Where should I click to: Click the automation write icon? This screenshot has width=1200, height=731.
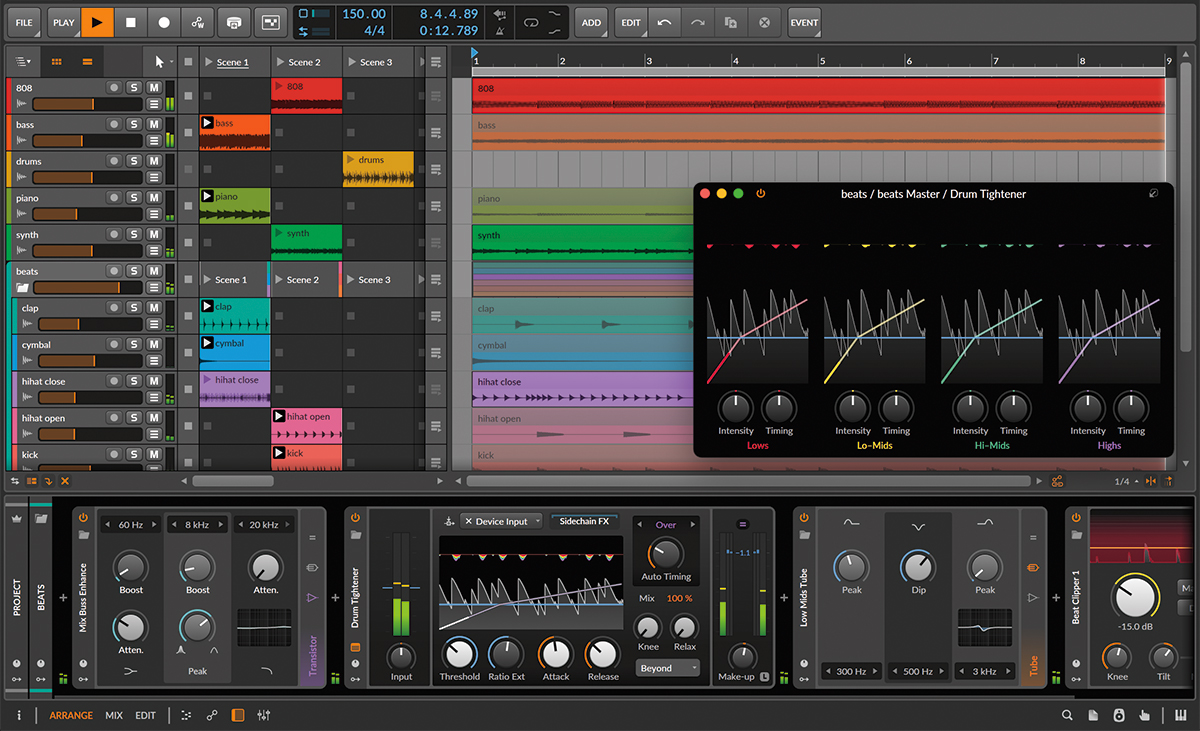pyautogui.click(x=198, y=22)
